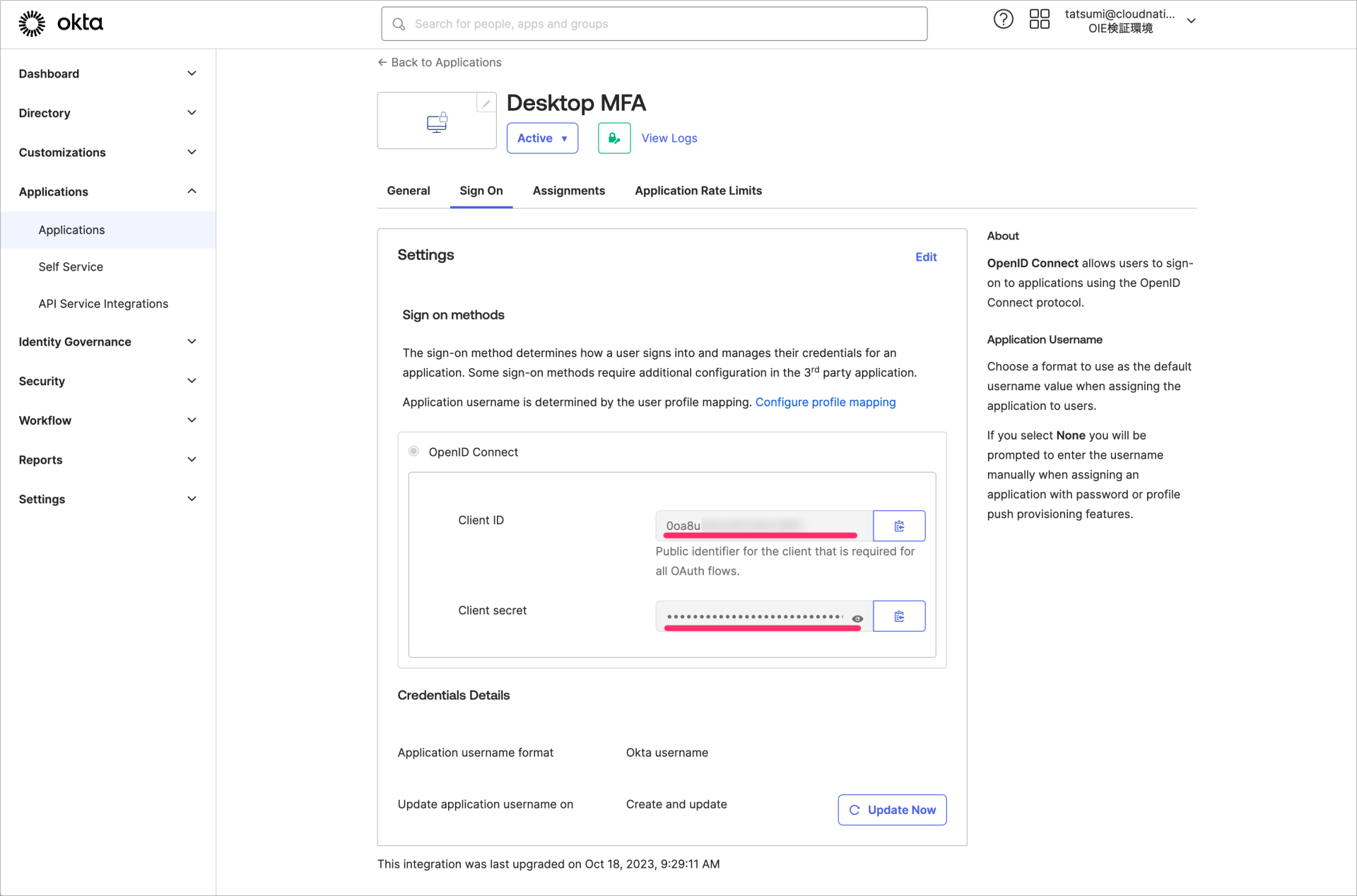Click the Update Now button
Screen dimensions: 1357x896
coord(891,810)
